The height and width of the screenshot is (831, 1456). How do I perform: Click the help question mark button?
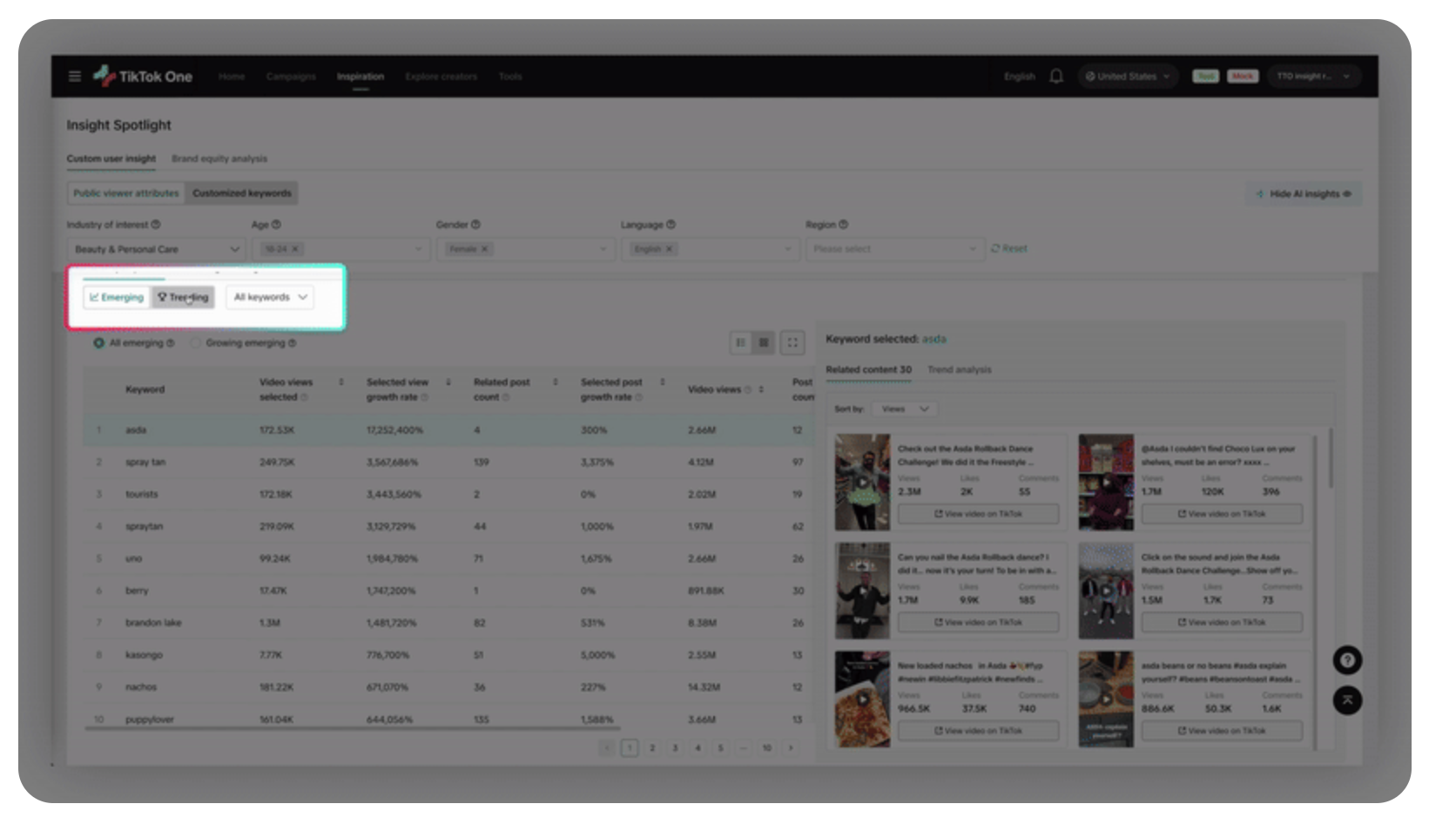1347,660
